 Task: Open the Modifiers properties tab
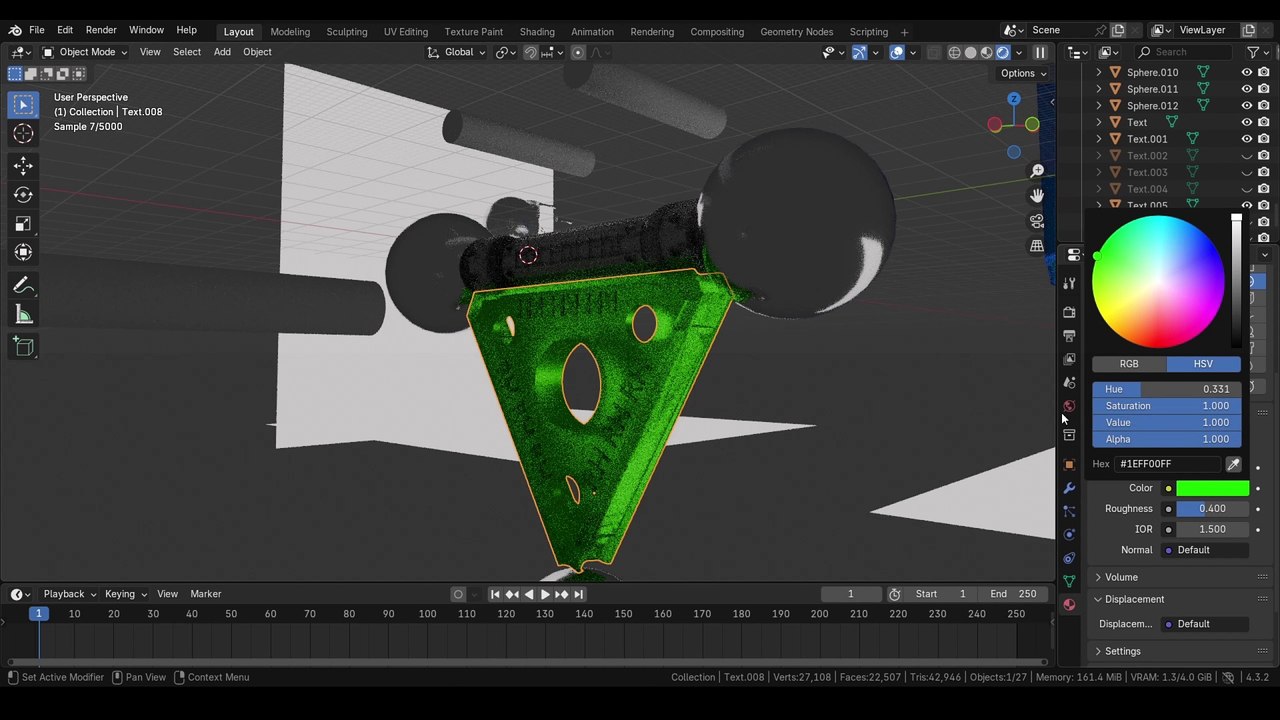(x=1069, y=488)
